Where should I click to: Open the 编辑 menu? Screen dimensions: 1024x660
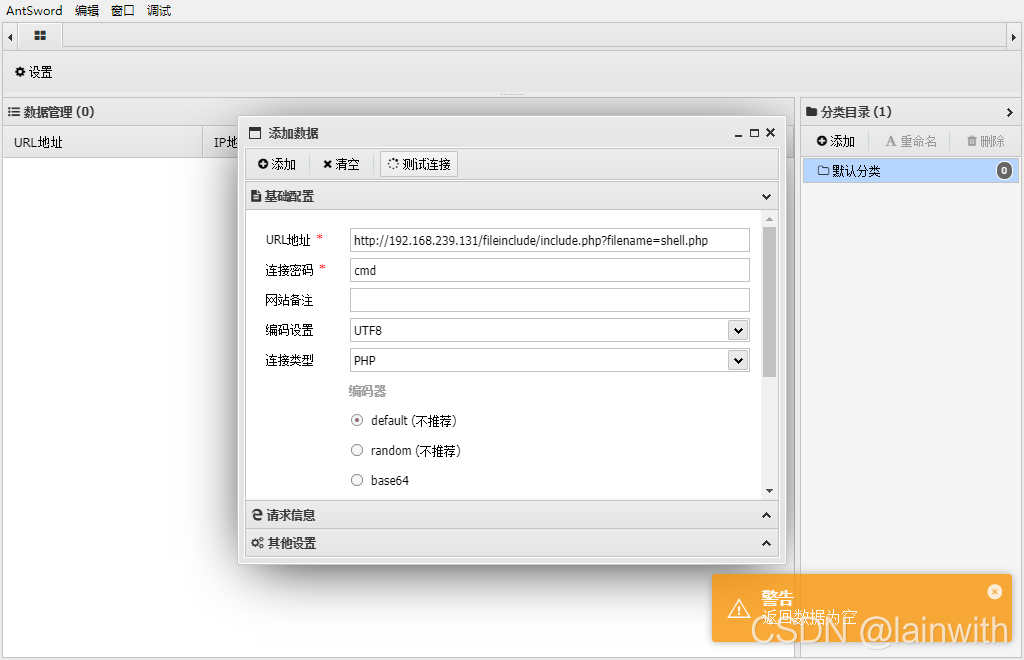coord(87,10)
